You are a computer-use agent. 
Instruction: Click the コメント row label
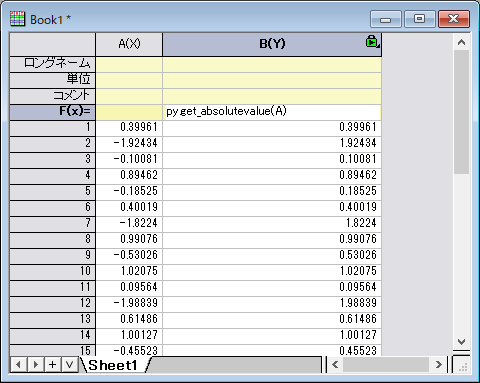53,96
